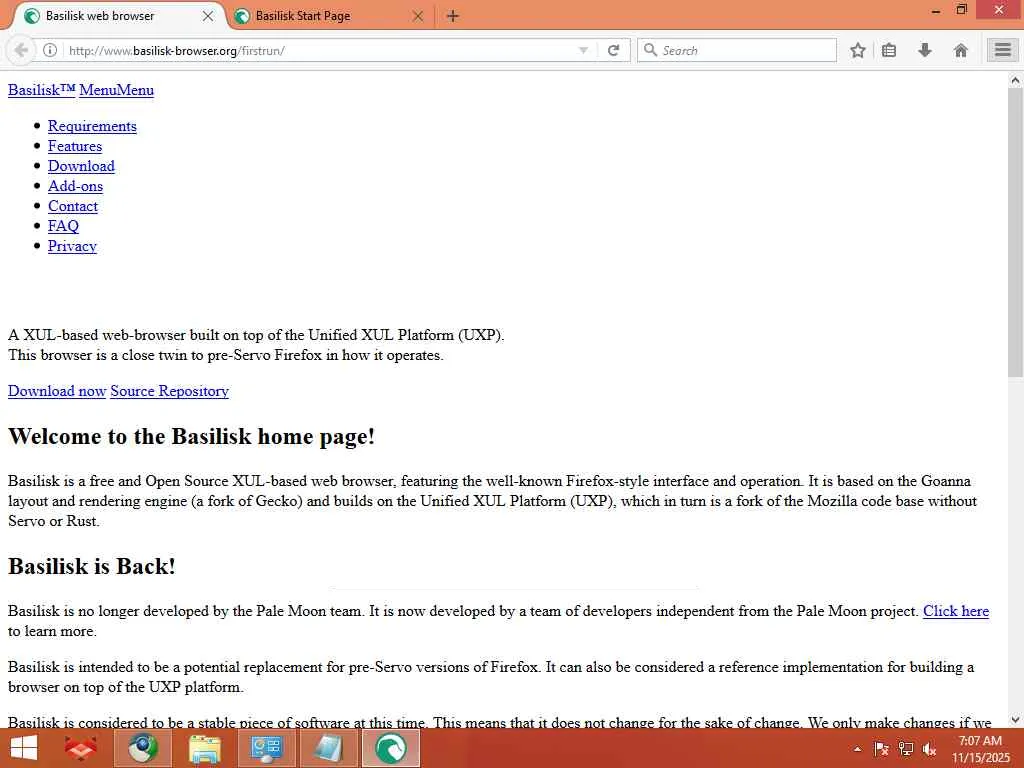
Task: Go back with the back arrow button
Action: [x=21, y=50]
